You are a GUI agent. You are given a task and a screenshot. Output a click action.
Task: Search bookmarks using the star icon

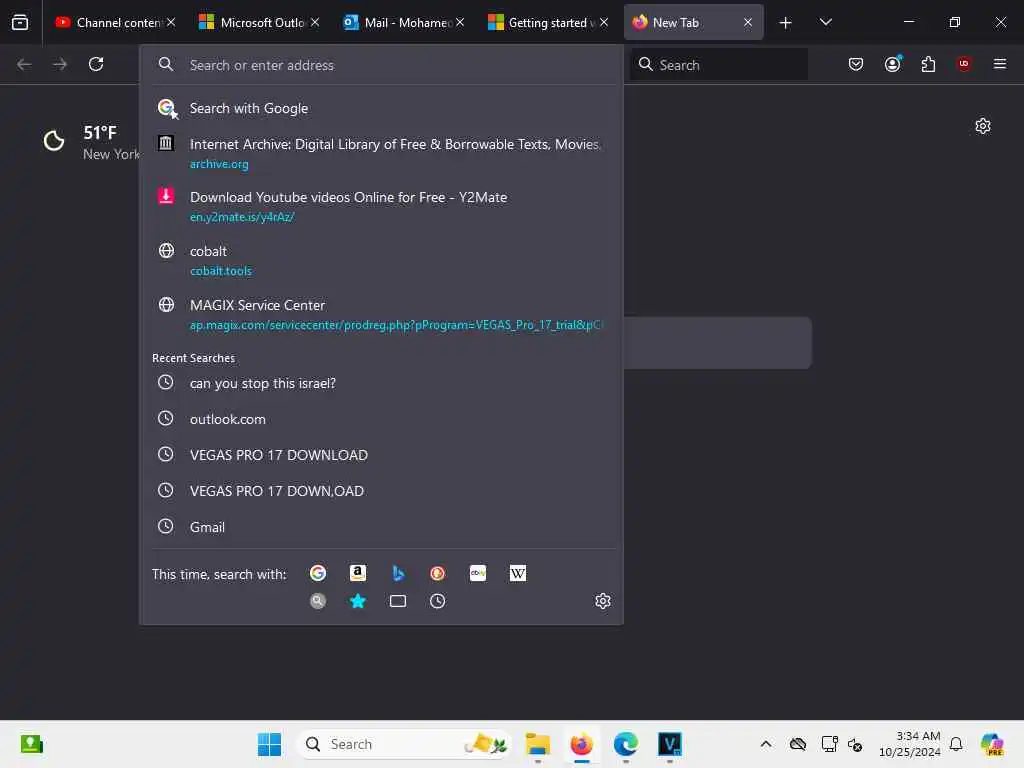(358, 601)
